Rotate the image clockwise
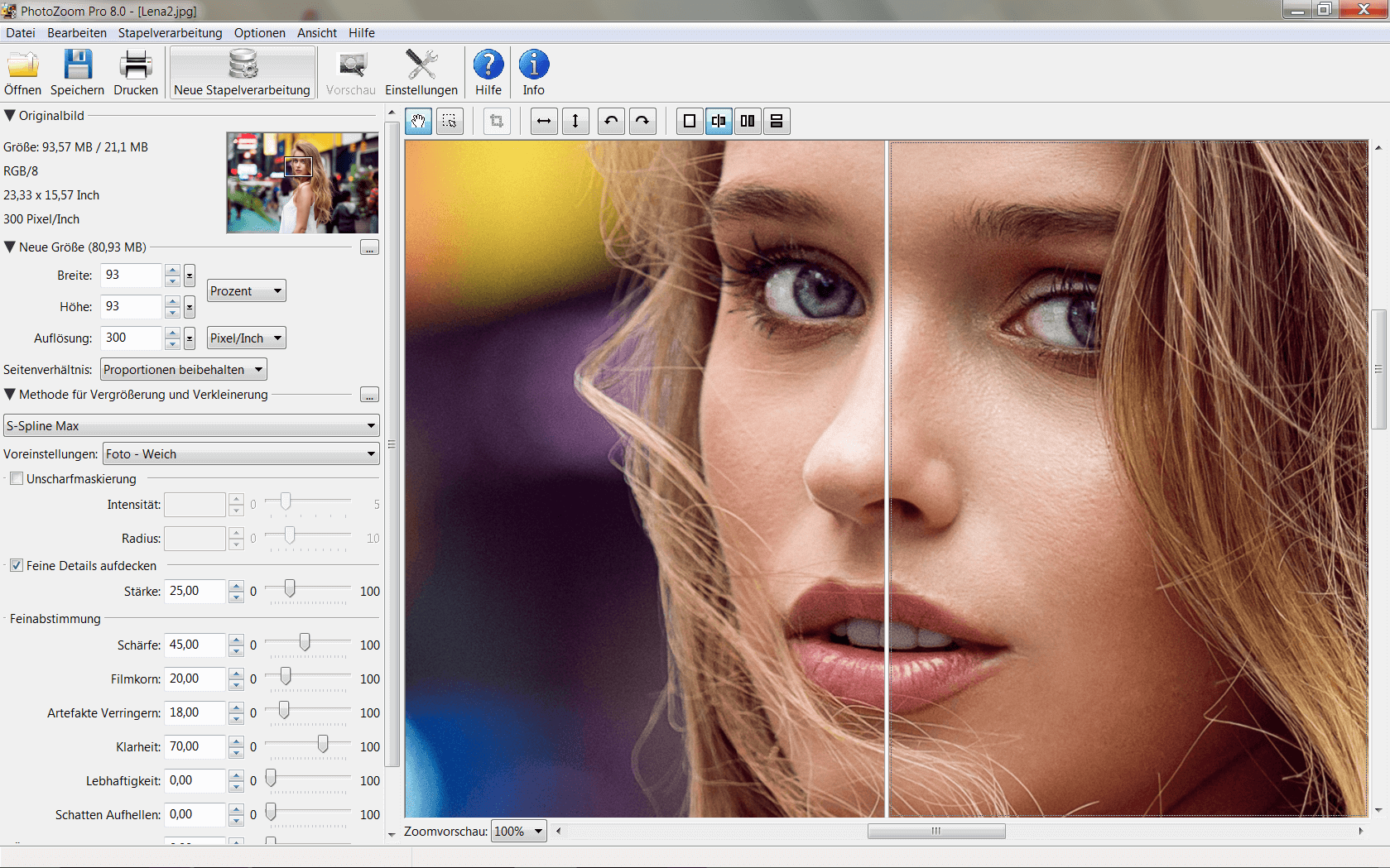This screenshot has width=1390, height=868. pos(642,121)
